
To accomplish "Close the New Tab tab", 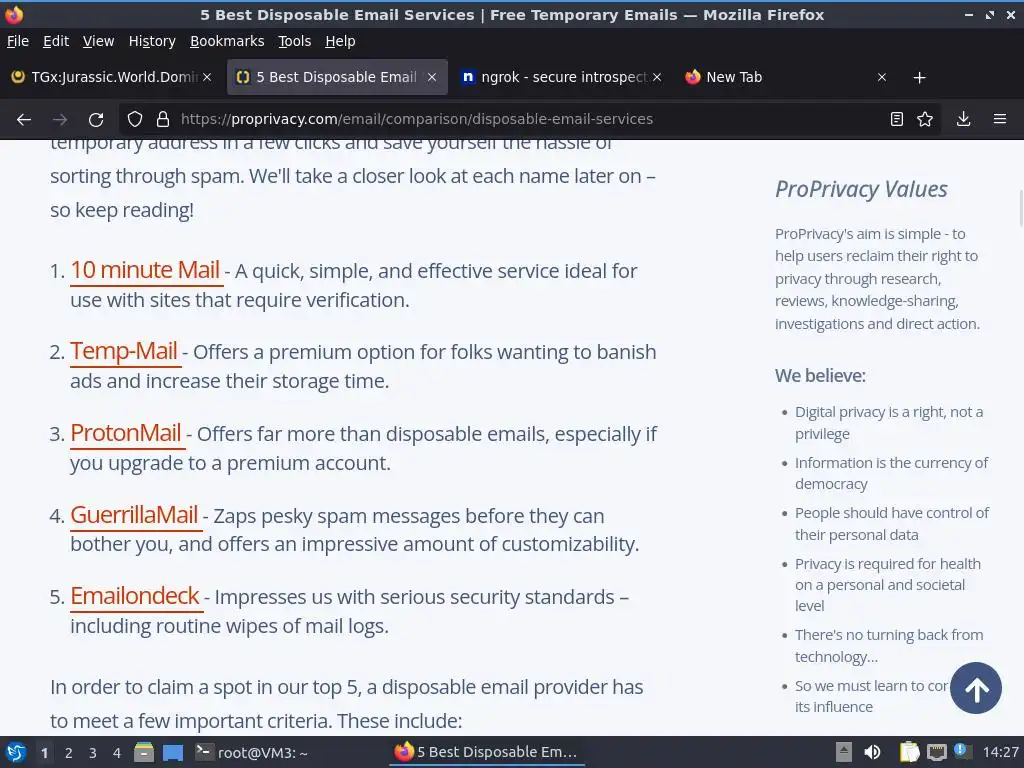I will (x=882, y=77).
